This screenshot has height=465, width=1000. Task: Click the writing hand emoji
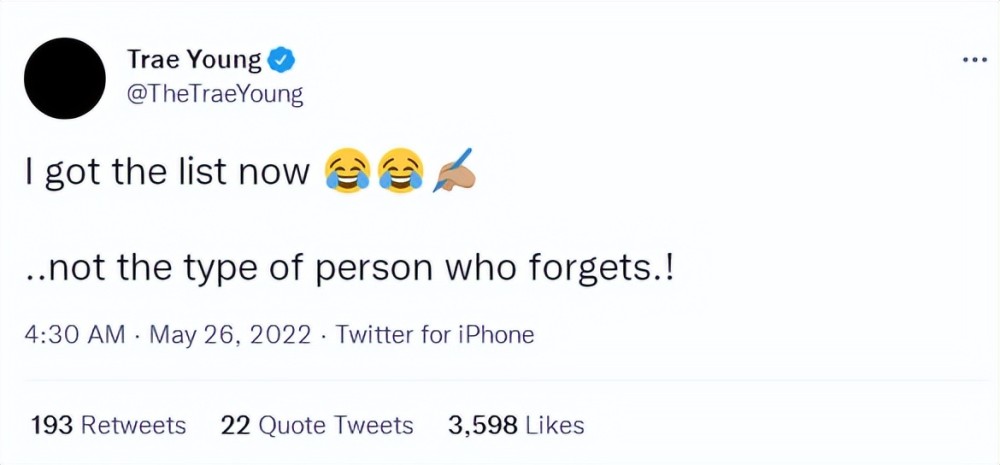click(x=453, y=170)
